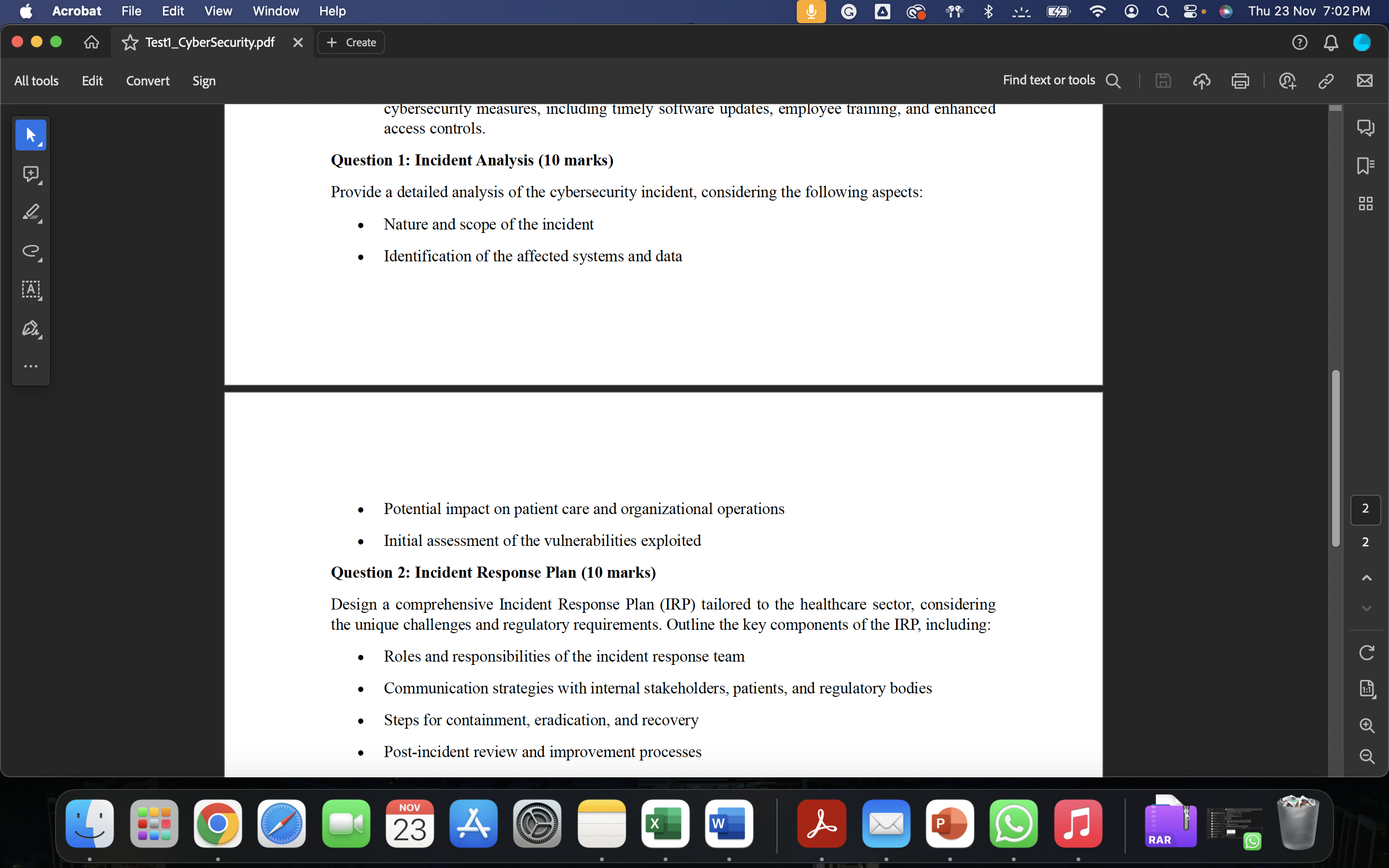Click the save file icon
Viewport: 1389px width, 868px height.
click(x=1163, y=81)
